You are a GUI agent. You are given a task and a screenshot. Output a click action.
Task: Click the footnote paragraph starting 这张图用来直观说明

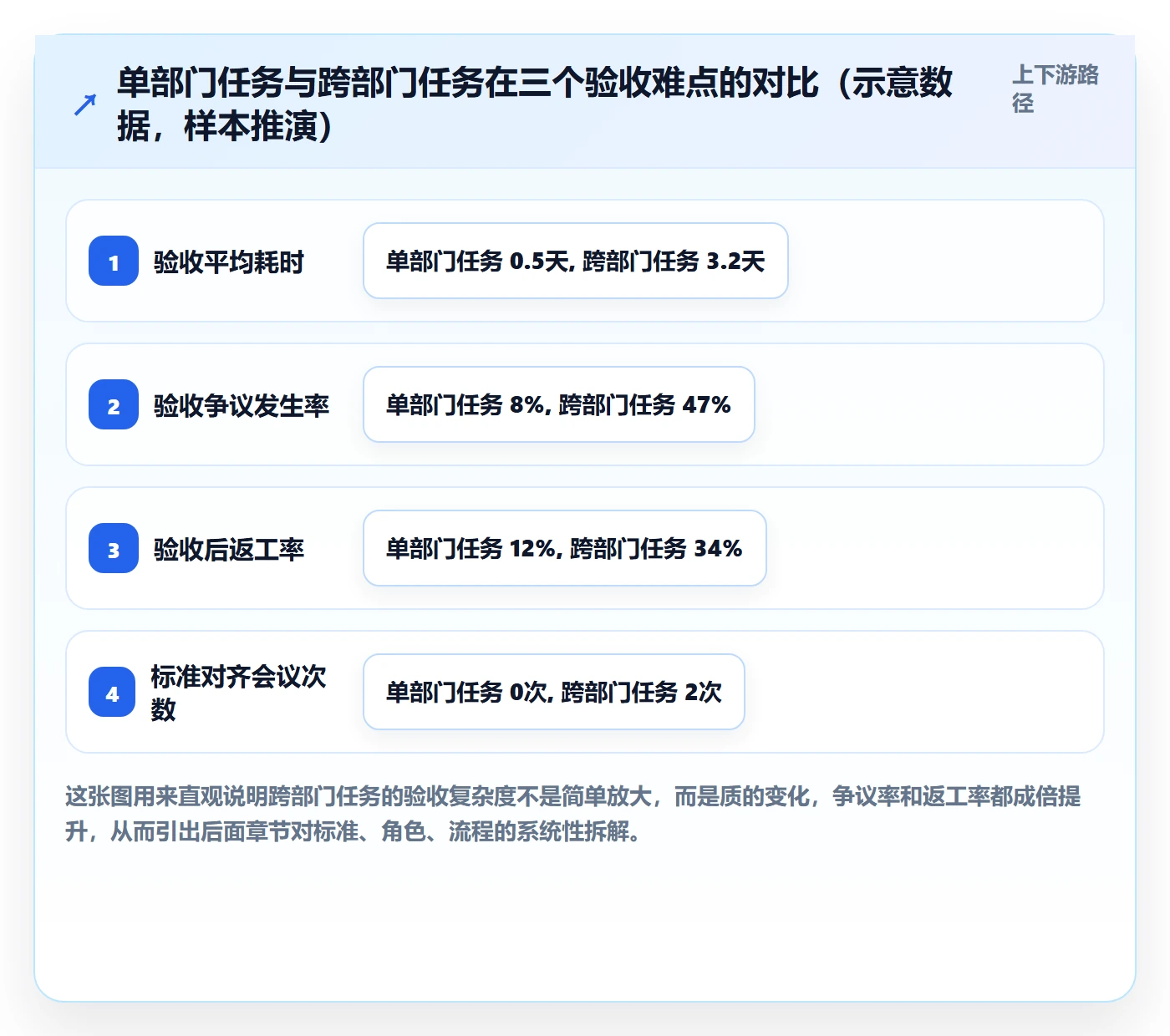[573, 814]
